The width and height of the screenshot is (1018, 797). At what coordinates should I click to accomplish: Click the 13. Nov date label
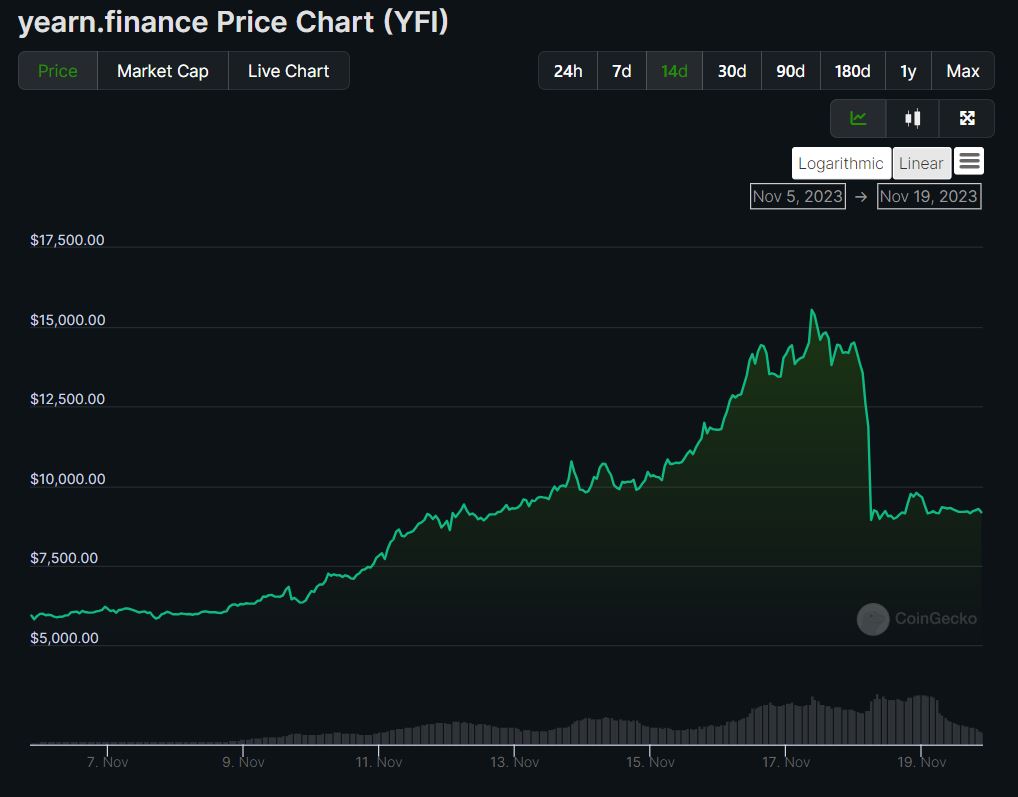click(x=515, y=762)
